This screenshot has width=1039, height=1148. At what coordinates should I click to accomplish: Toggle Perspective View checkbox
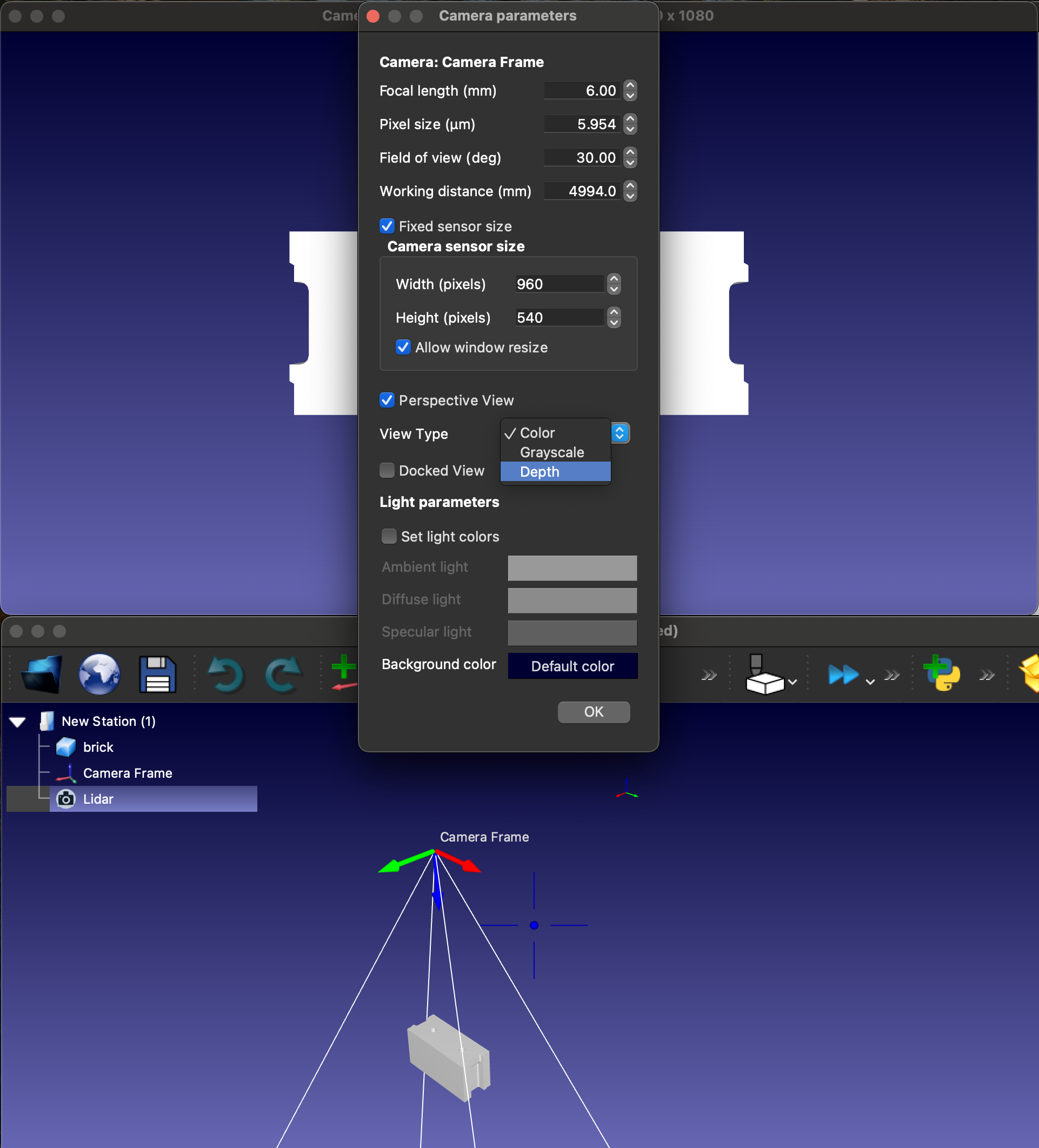coord(387,401)
